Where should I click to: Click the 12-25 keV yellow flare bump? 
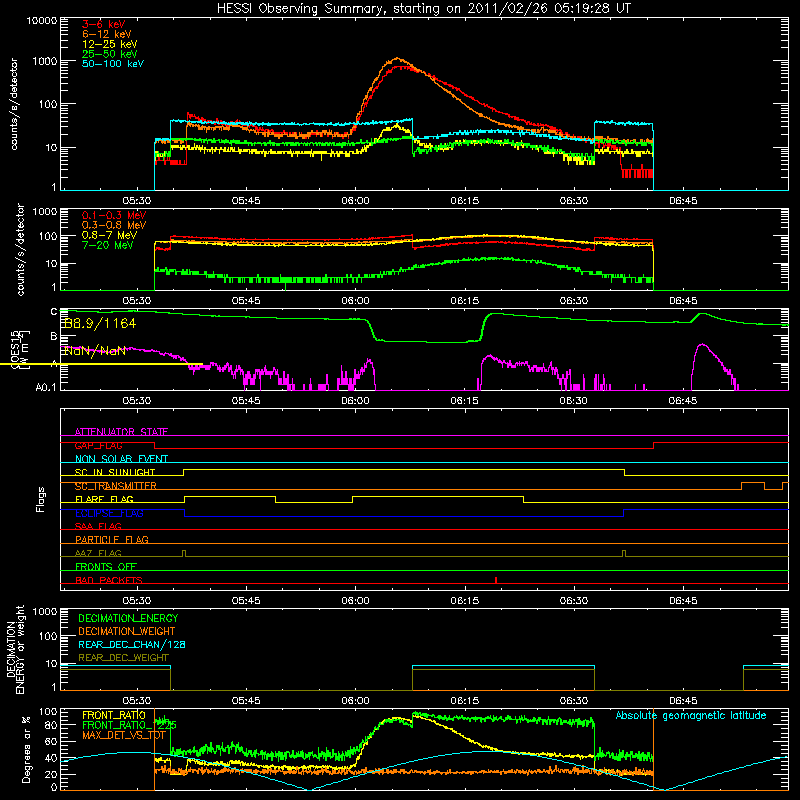coord(397,126)
